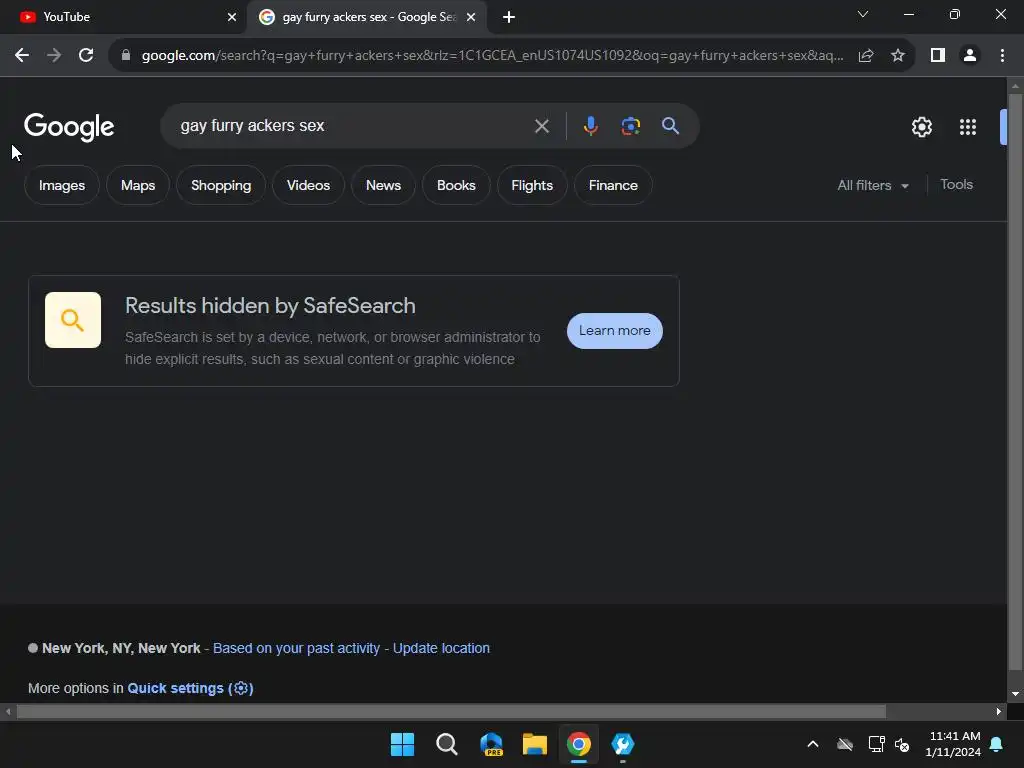Clear the Google search box text
This screenshot has width=1024, height=768.
[542, 126]
